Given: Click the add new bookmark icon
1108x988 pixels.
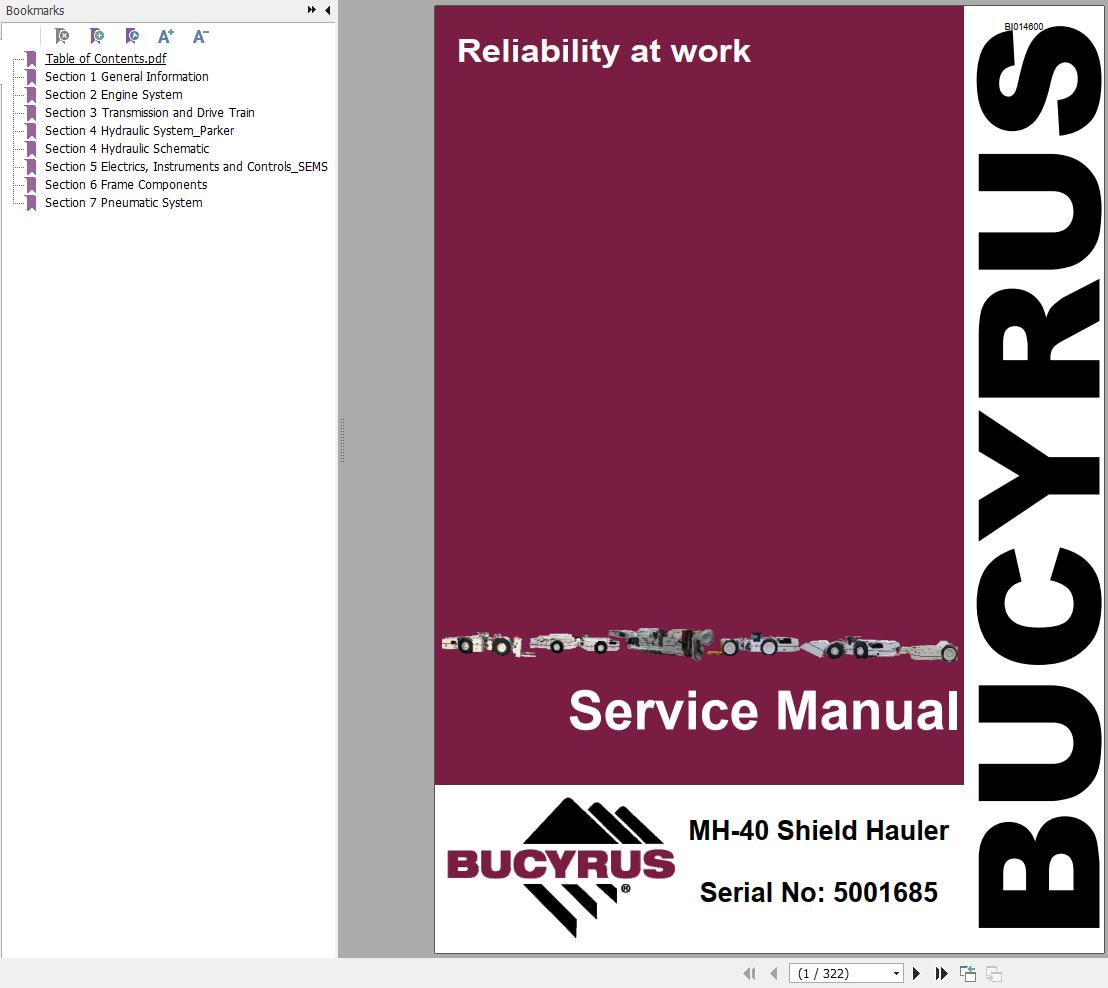Looking at the screenshot, I should 97,35.
